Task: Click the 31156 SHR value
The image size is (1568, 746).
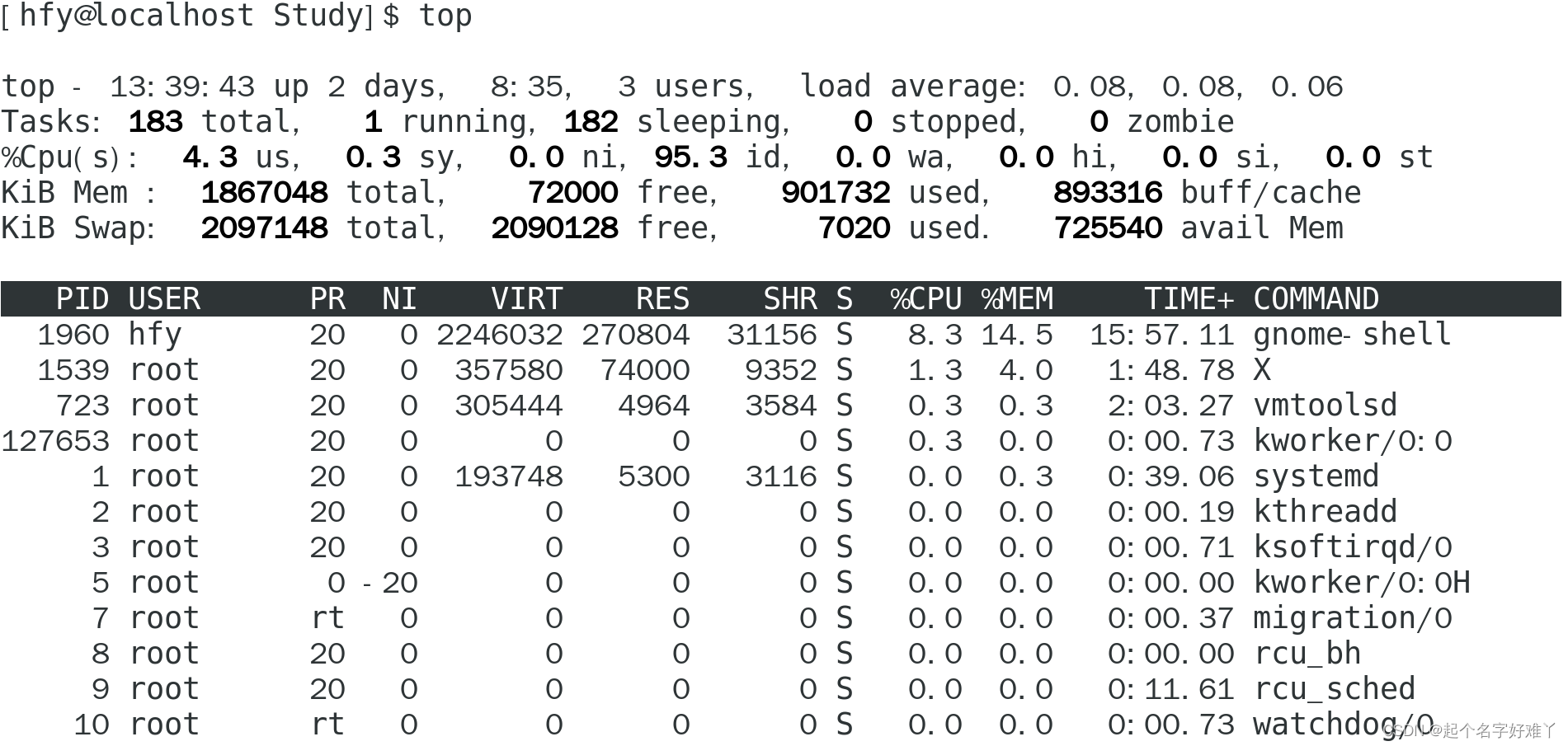Action: (771, 335)
